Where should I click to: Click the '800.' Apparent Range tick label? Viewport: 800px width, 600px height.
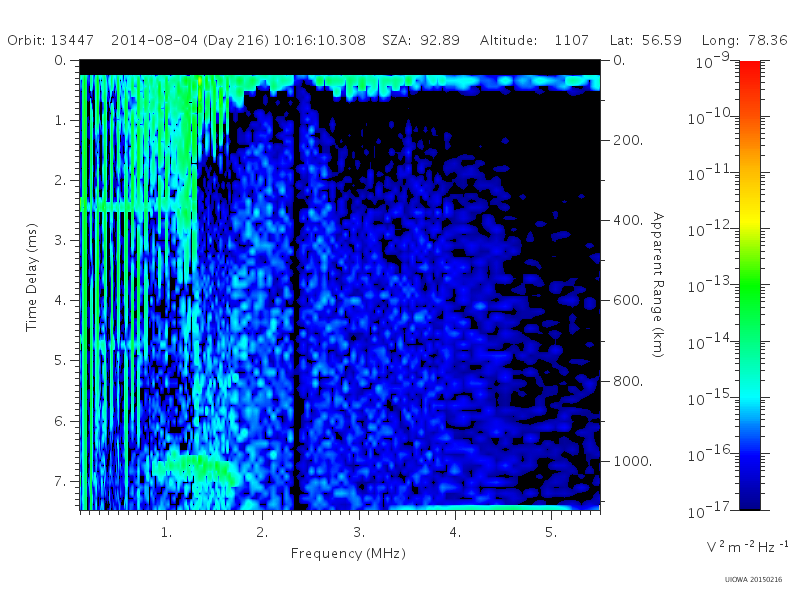point(628,381)
